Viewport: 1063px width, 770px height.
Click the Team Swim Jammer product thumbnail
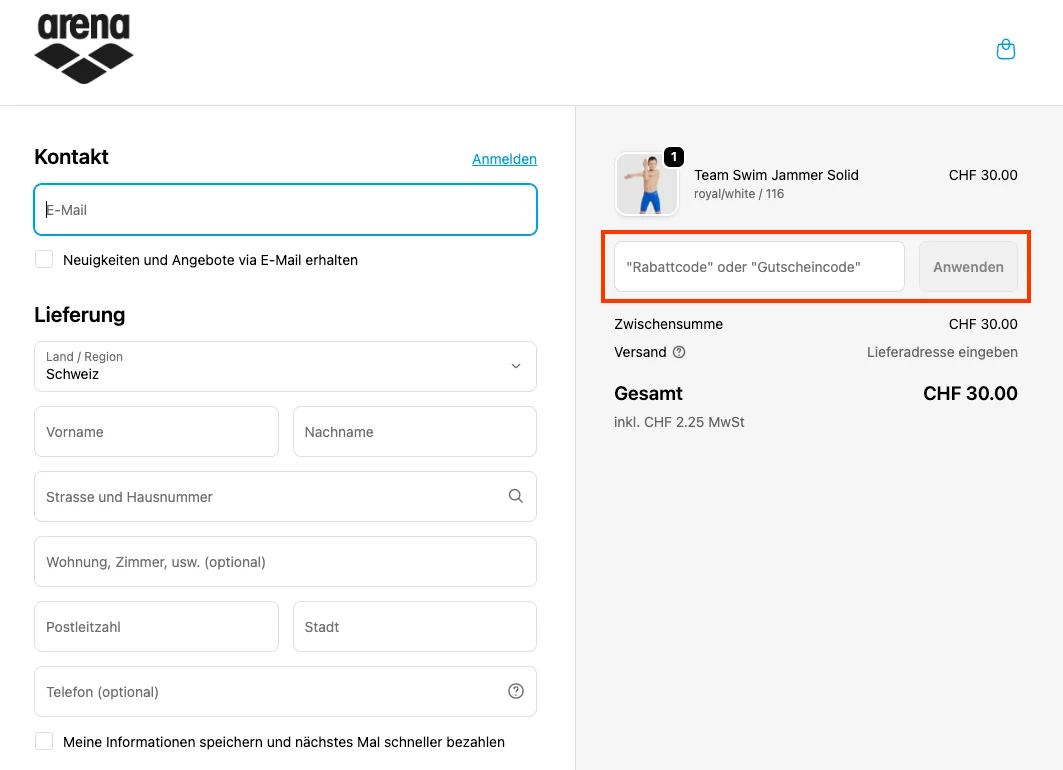pos(647,184)
